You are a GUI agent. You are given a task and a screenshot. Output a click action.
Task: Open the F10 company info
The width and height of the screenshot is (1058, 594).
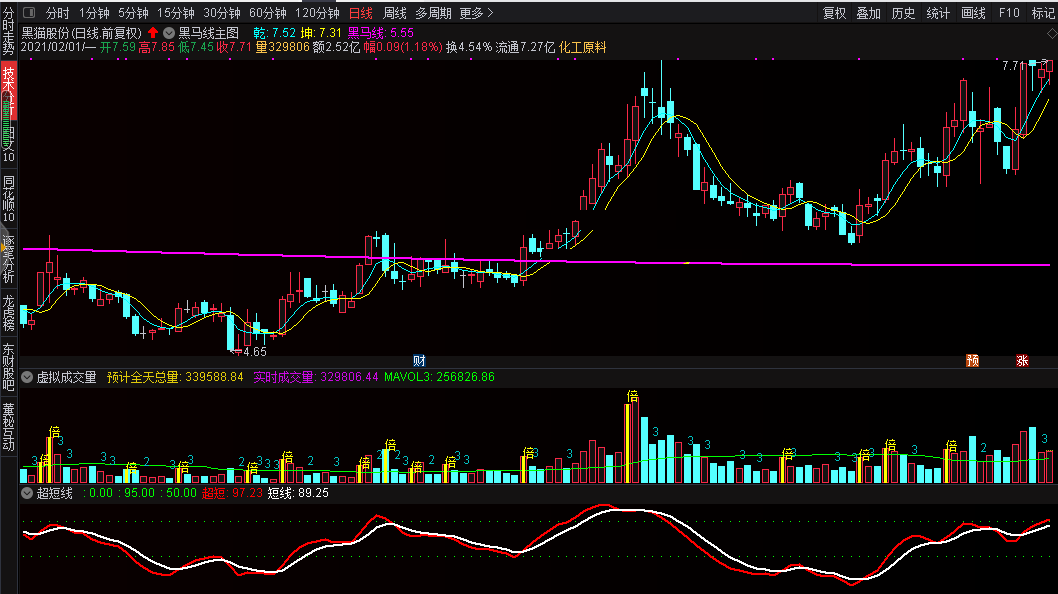point(1009,13)
